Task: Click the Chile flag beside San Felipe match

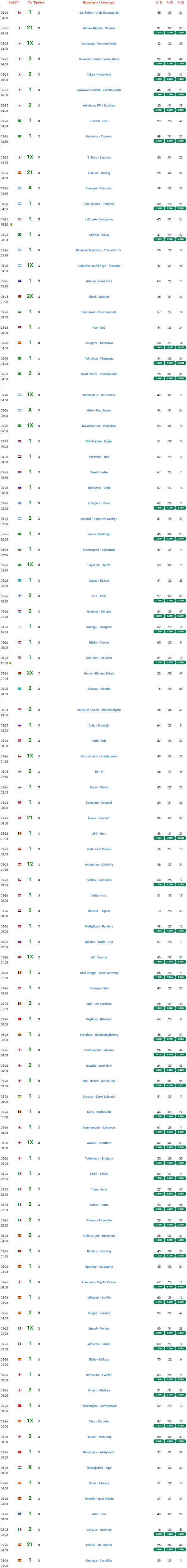Action: pyautogui.click(x=20, y=12)
